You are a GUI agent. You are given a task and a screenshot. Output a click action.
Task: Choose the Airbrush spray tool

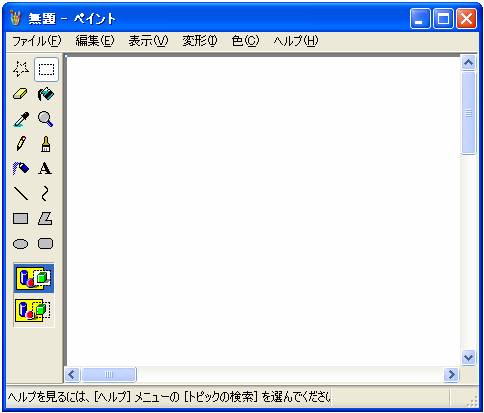pyautogui.click(x=21, y=169)
